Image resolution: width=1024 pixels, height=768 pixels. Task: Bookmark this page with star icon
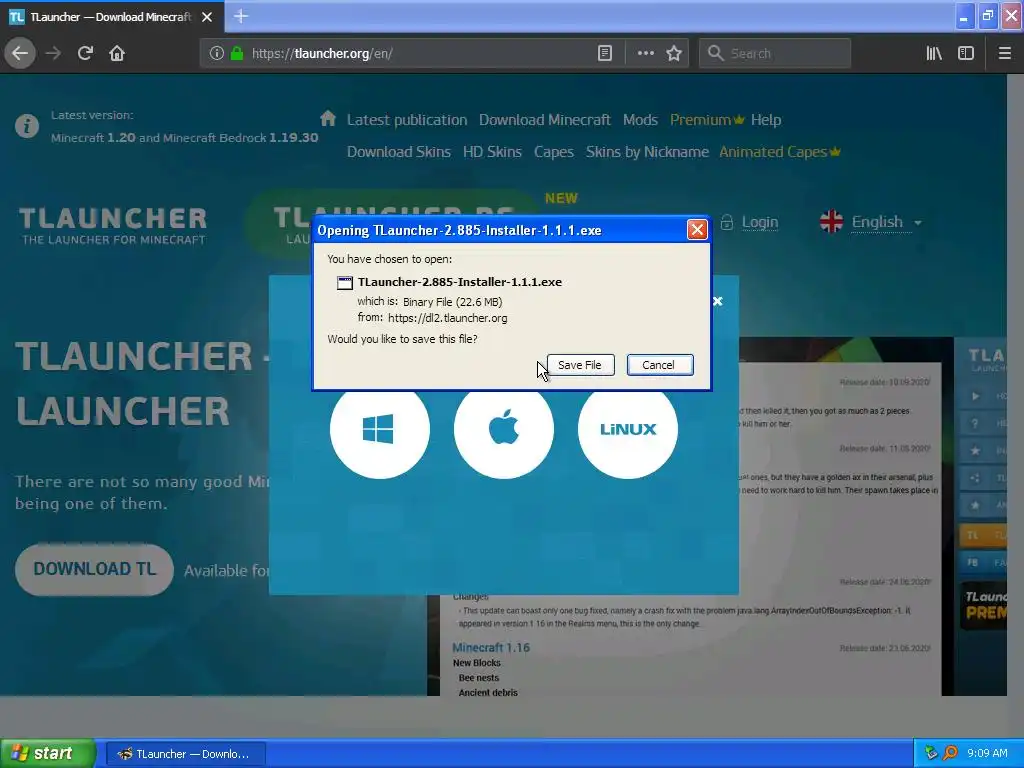pos(674,54)
